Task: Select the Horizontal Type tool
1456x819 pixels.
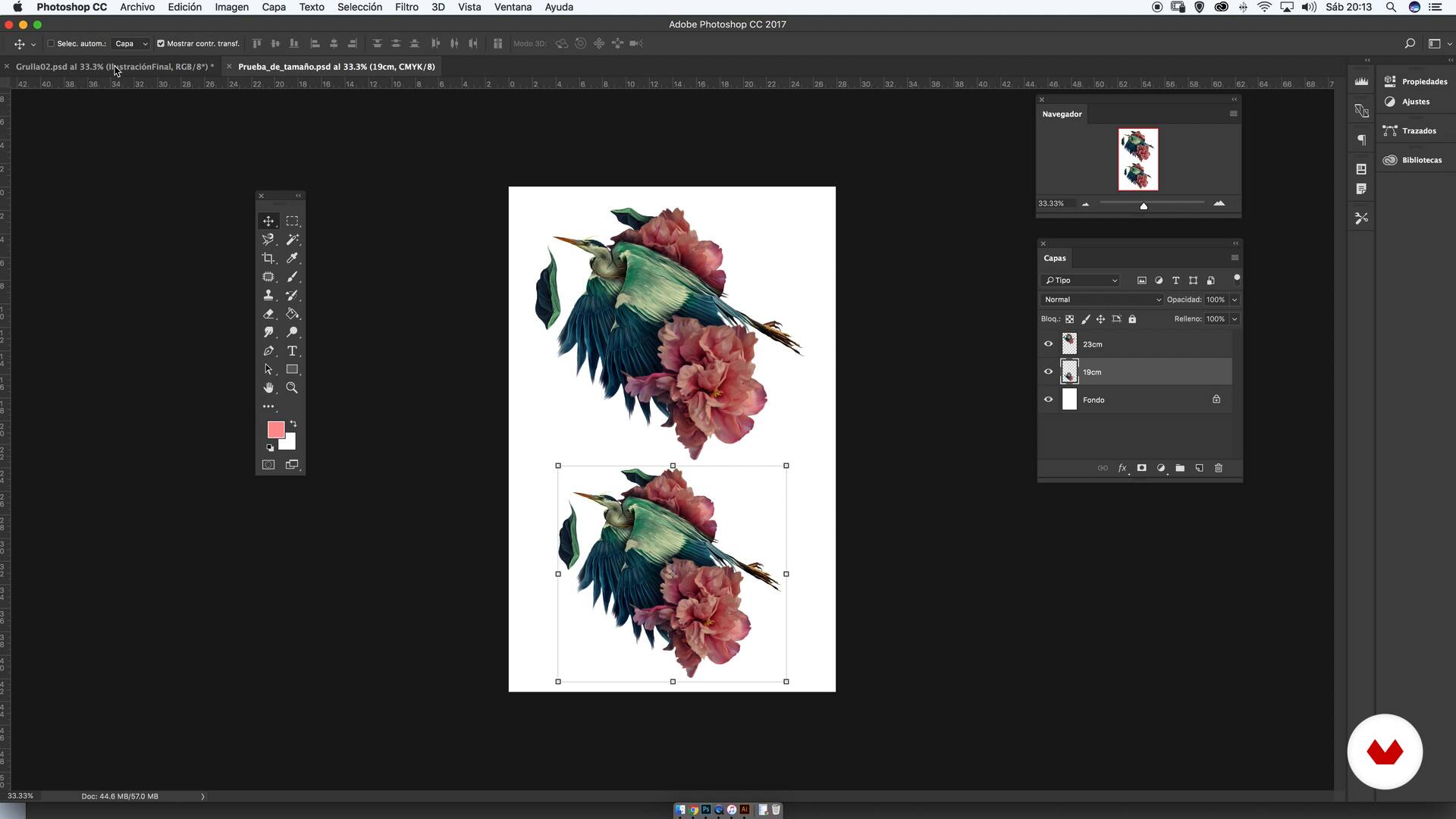Action: (292, 351)
